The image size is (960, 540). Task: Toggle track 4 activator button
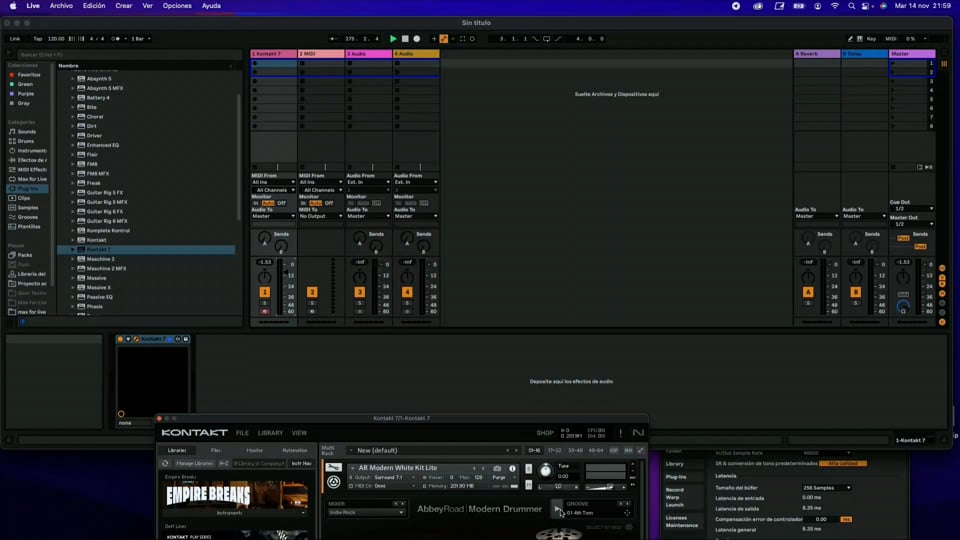(407, 292)
